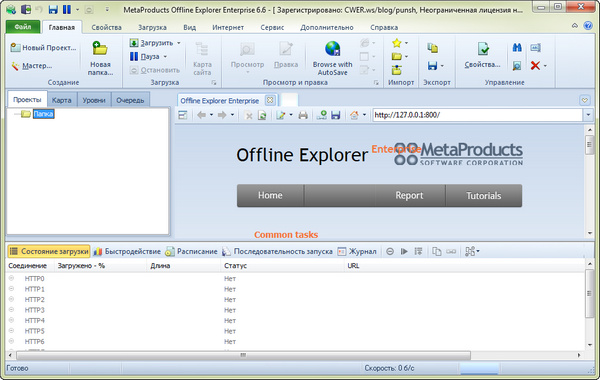This screenshot has height=380, width=600.
Task: Expand the Загрузить dropdown arrow
Action: coord(179,43)
